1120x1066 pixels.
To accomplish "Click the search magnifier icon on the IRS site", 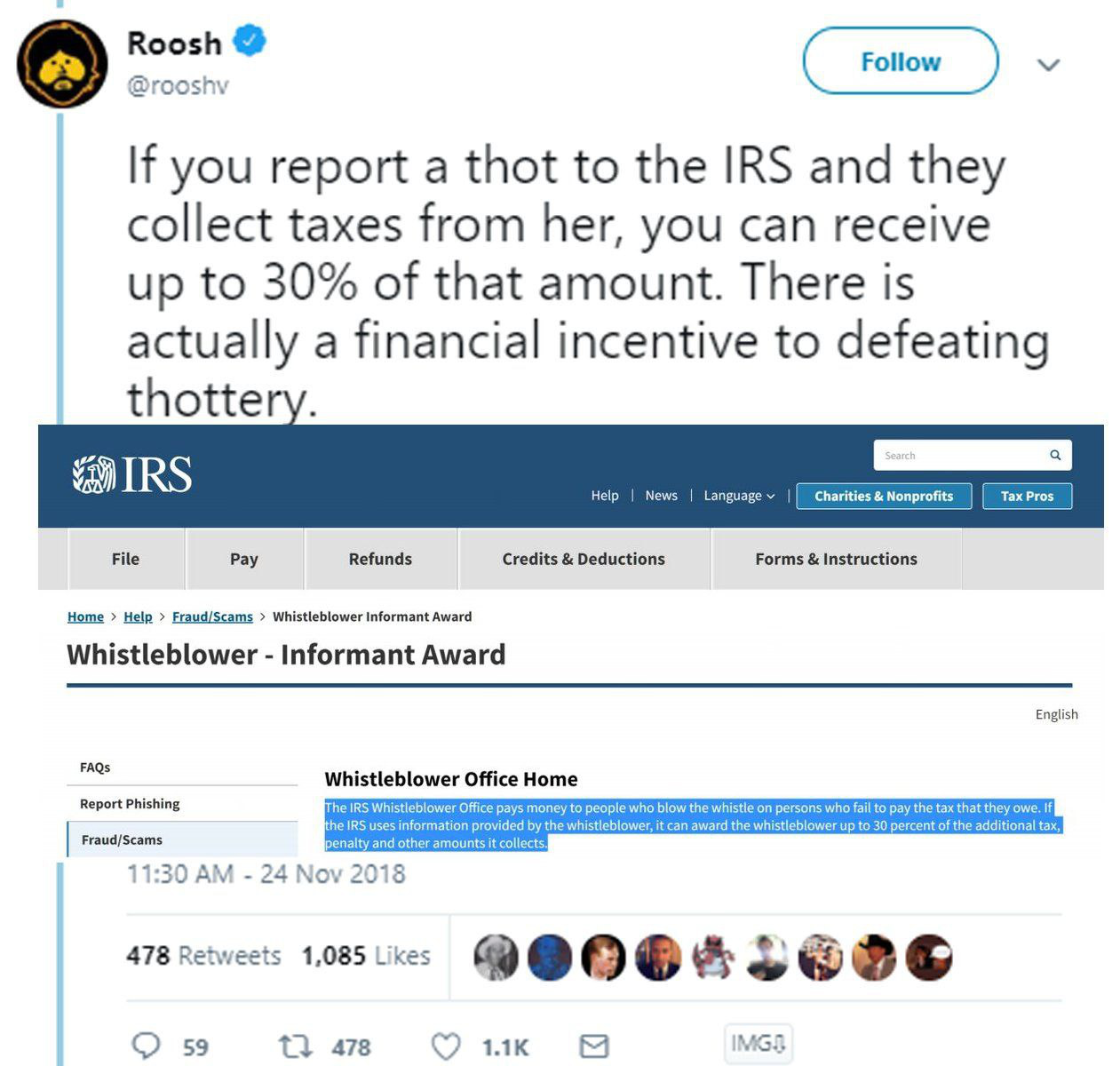I will (1055, 455).
